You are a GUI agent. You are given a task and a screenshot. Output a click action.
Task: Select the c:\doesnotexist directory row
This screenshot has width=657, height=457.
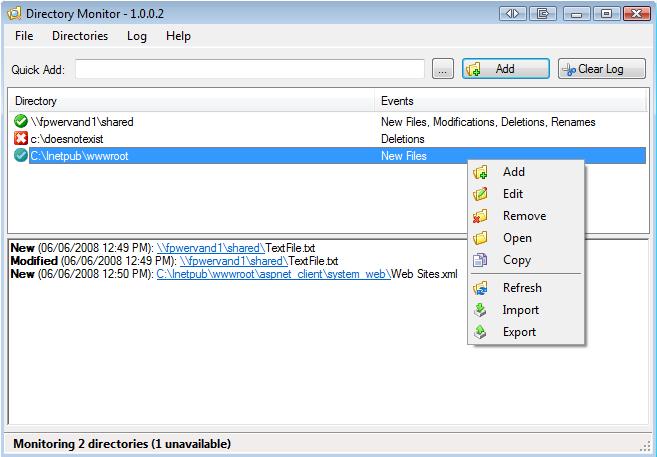[x=328, y=139]
